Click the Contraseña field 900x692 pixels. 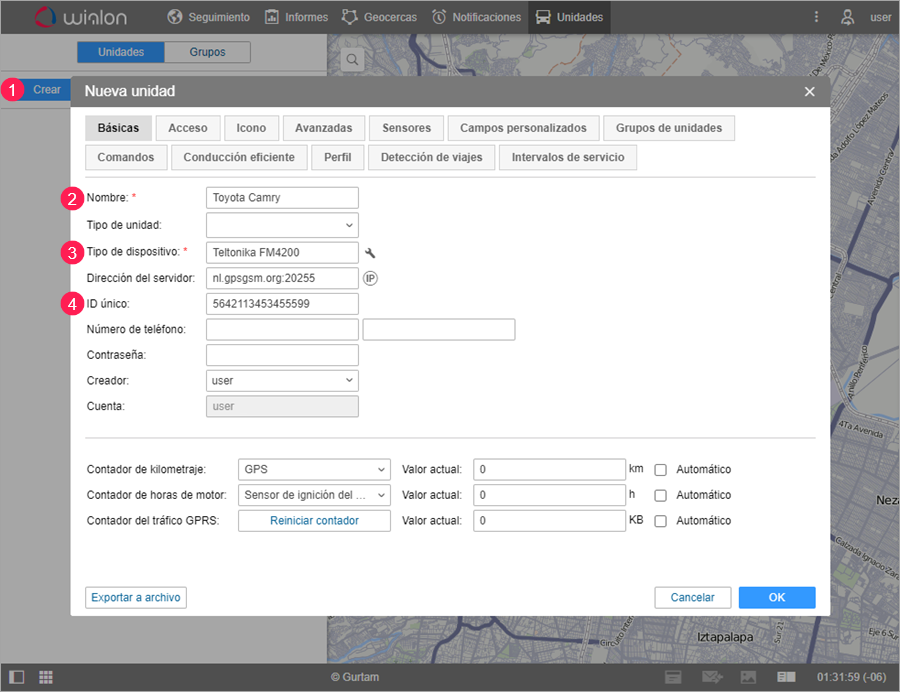click(282, 355)
